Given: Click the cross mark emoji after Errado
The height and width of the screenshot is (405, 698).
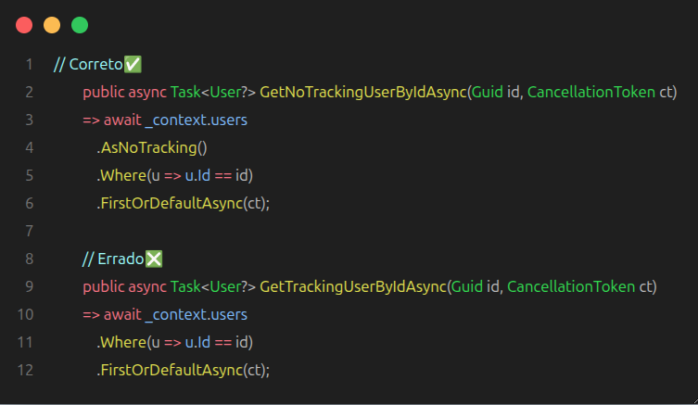Looking at the screenshot, I should (153, 259).
